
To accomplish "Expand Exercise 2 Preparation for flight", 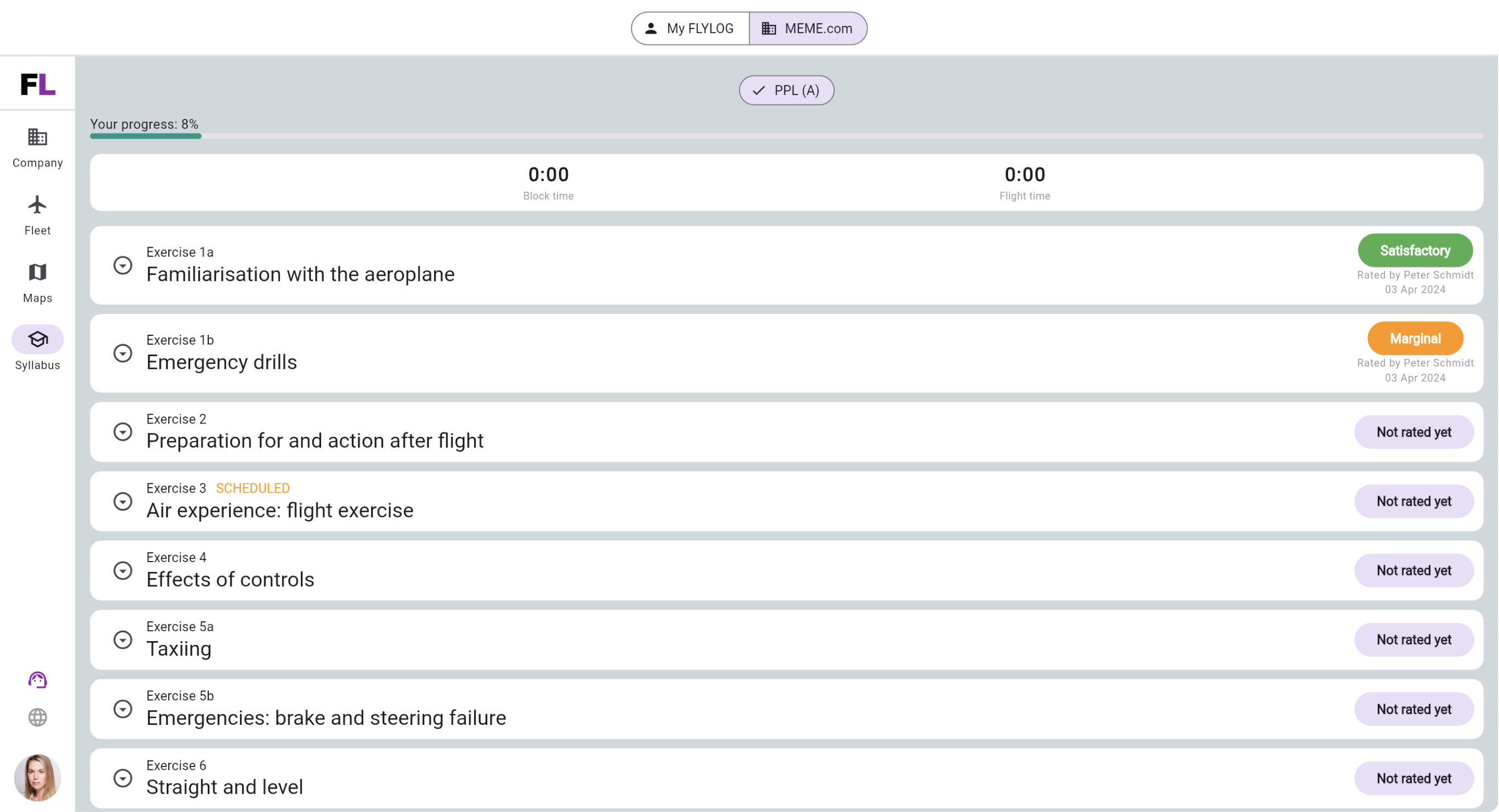I will coord(123,432).
